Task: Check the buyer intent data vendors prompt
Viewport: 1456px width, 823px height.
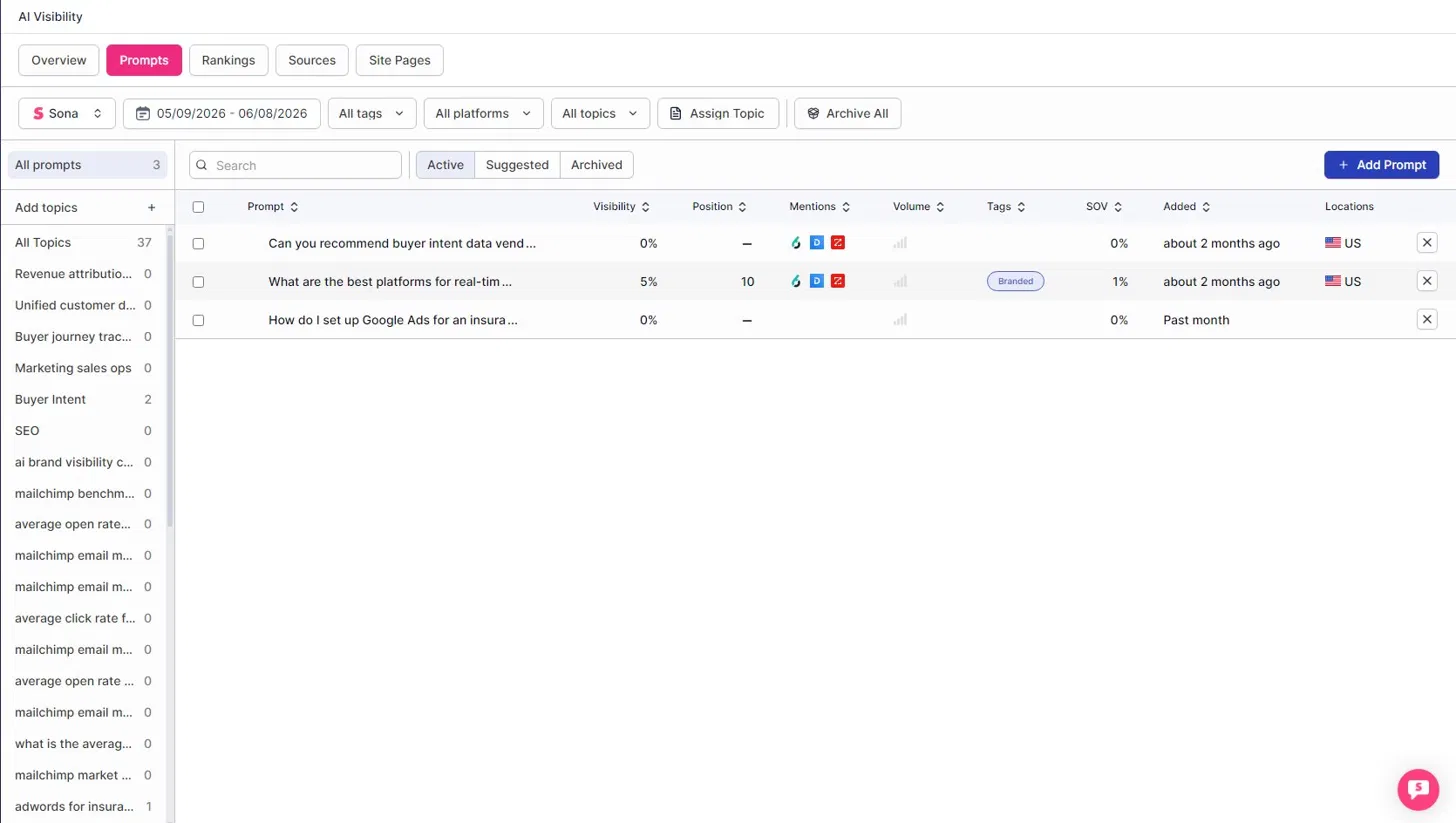Action: [x=198, y=243]
